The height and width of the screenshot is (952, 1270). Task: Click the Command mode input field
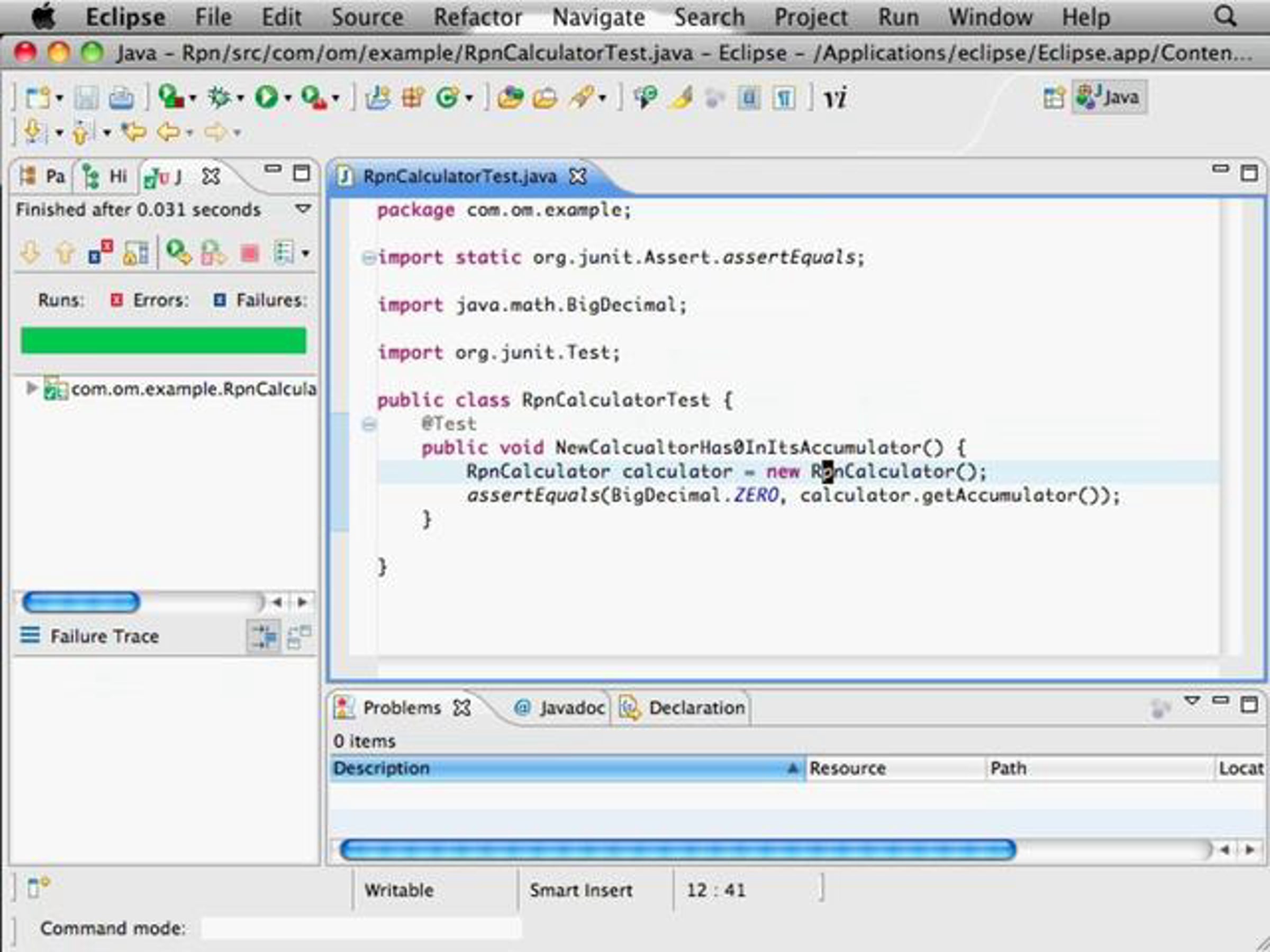point(361,928)
